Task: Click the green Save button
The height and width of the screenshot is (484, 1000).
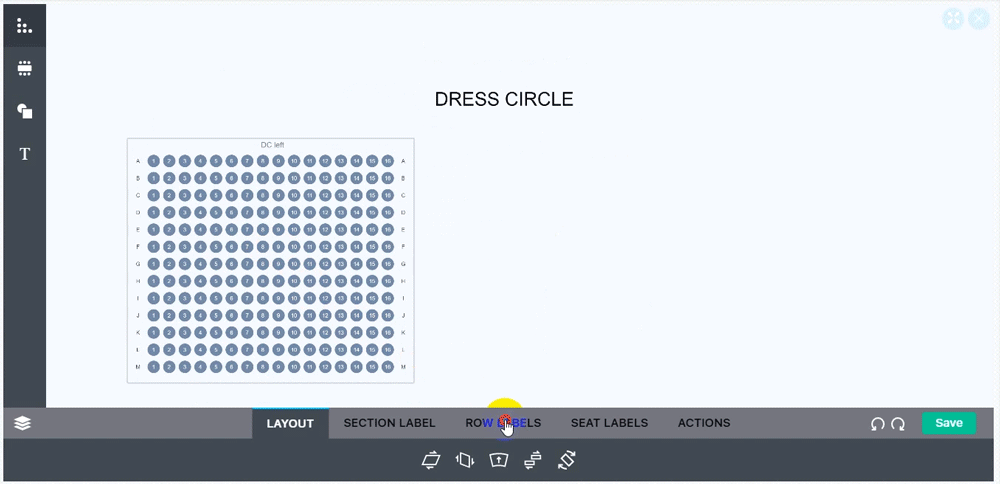Action: [949, 423]
